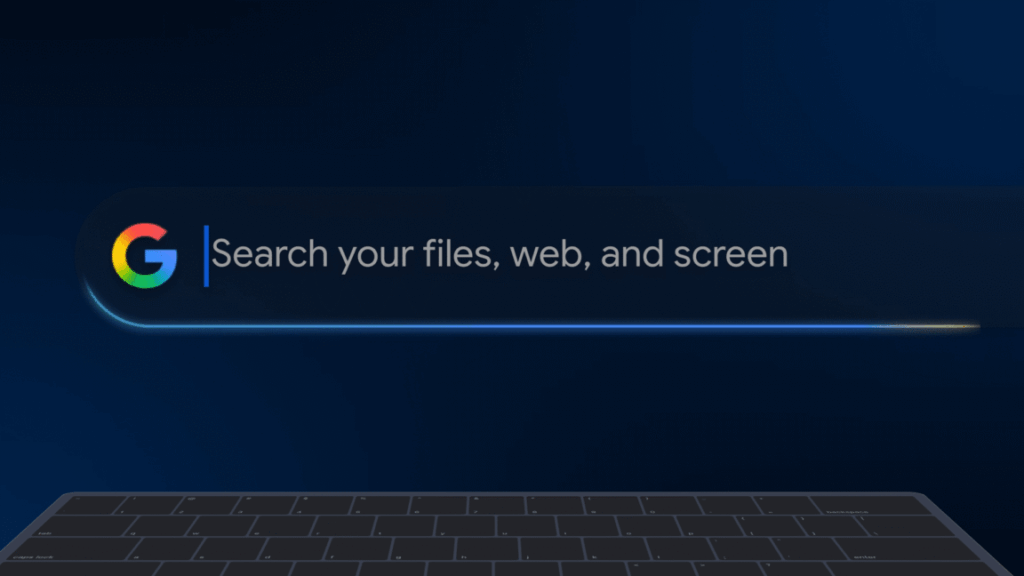Tap the number 2 key
Screen dimensions: 1024x576
point(208,505)
